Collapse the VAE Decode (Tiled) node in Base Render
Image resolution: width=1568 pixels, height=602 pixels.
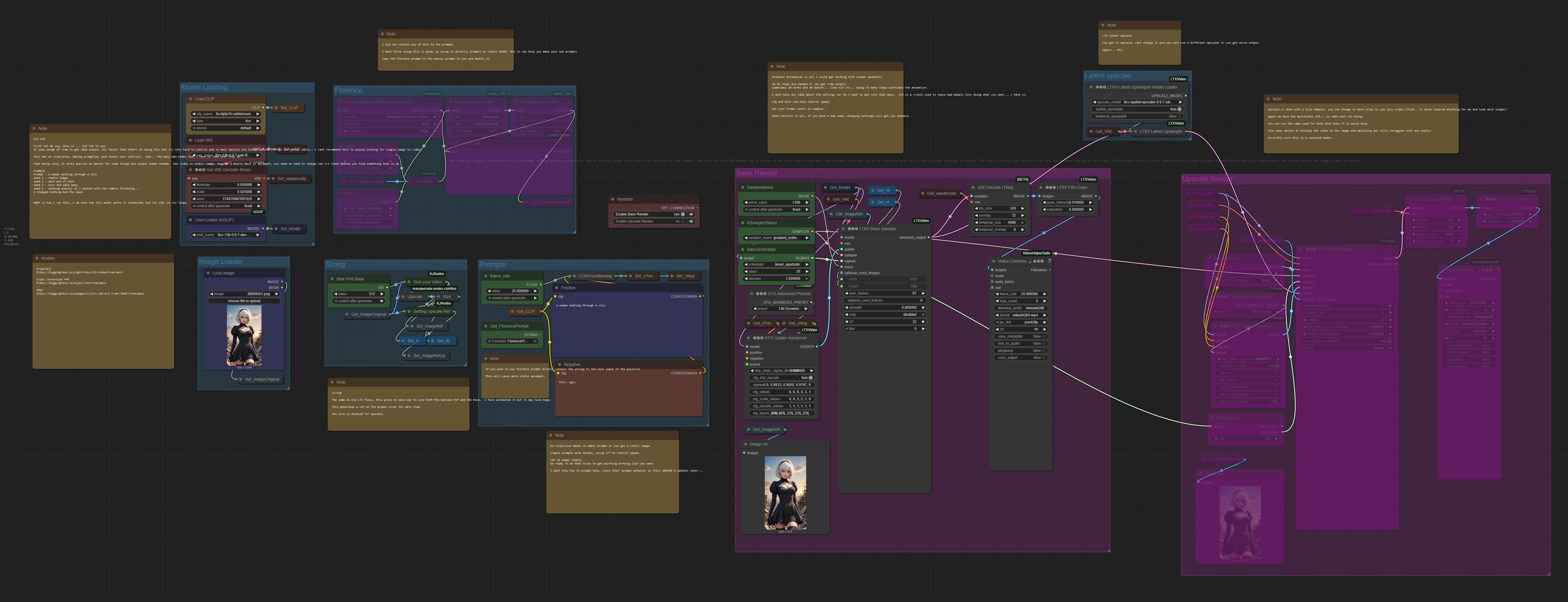coord(973,187)
